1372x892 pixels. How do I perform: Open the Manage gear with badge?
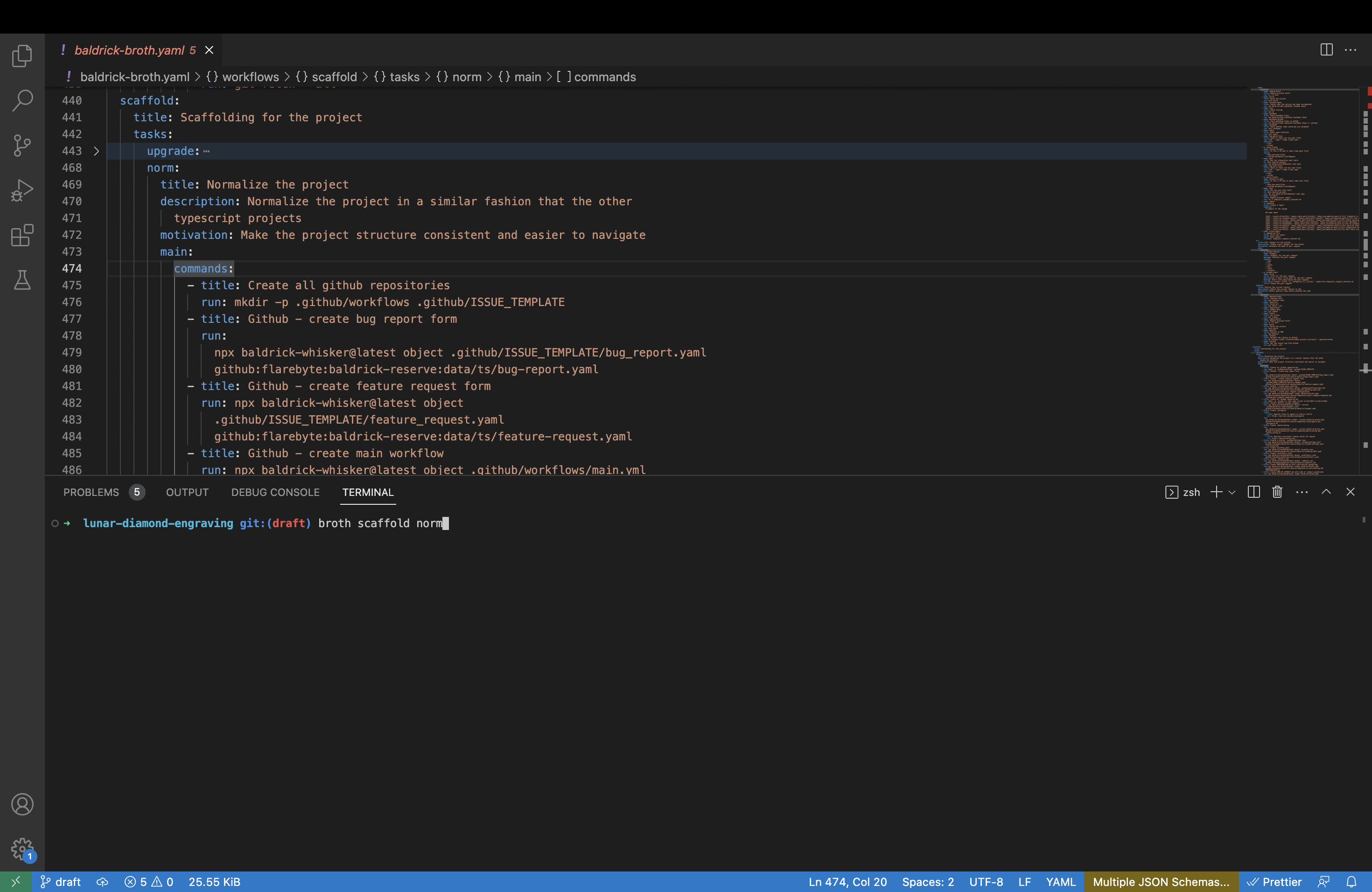22,848
